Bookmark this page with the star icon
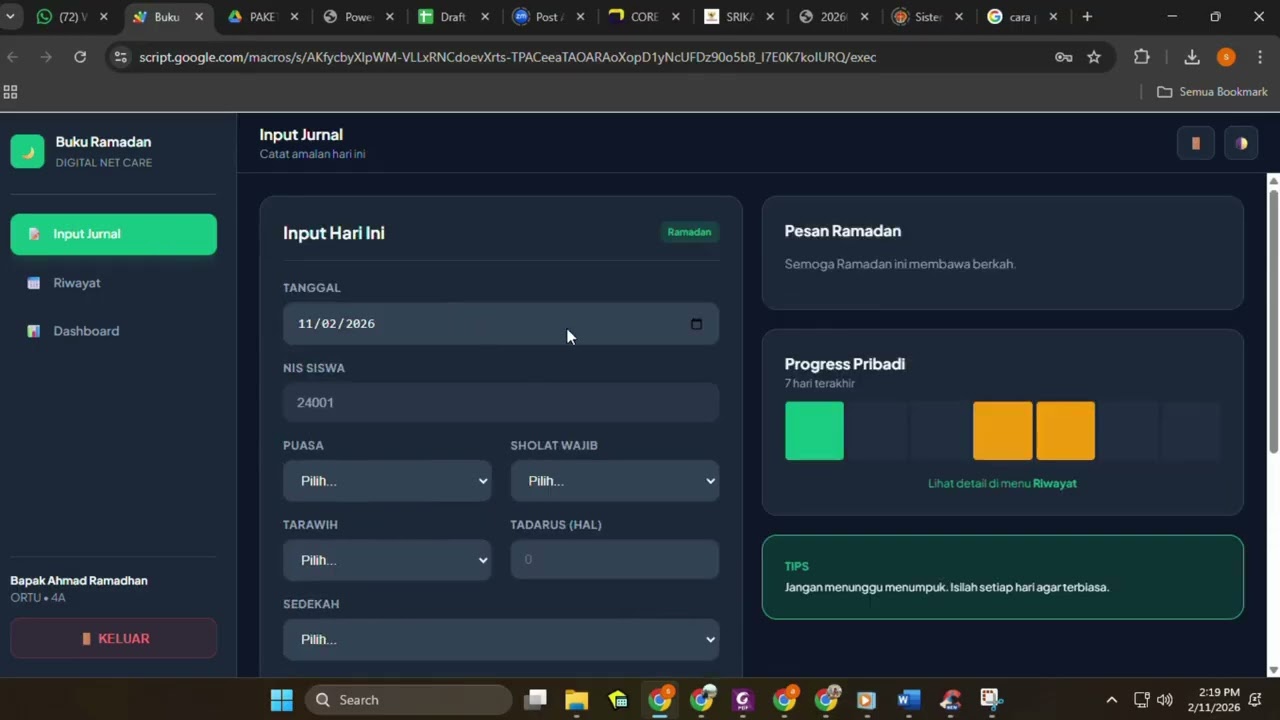 [x=1094, y=57]
